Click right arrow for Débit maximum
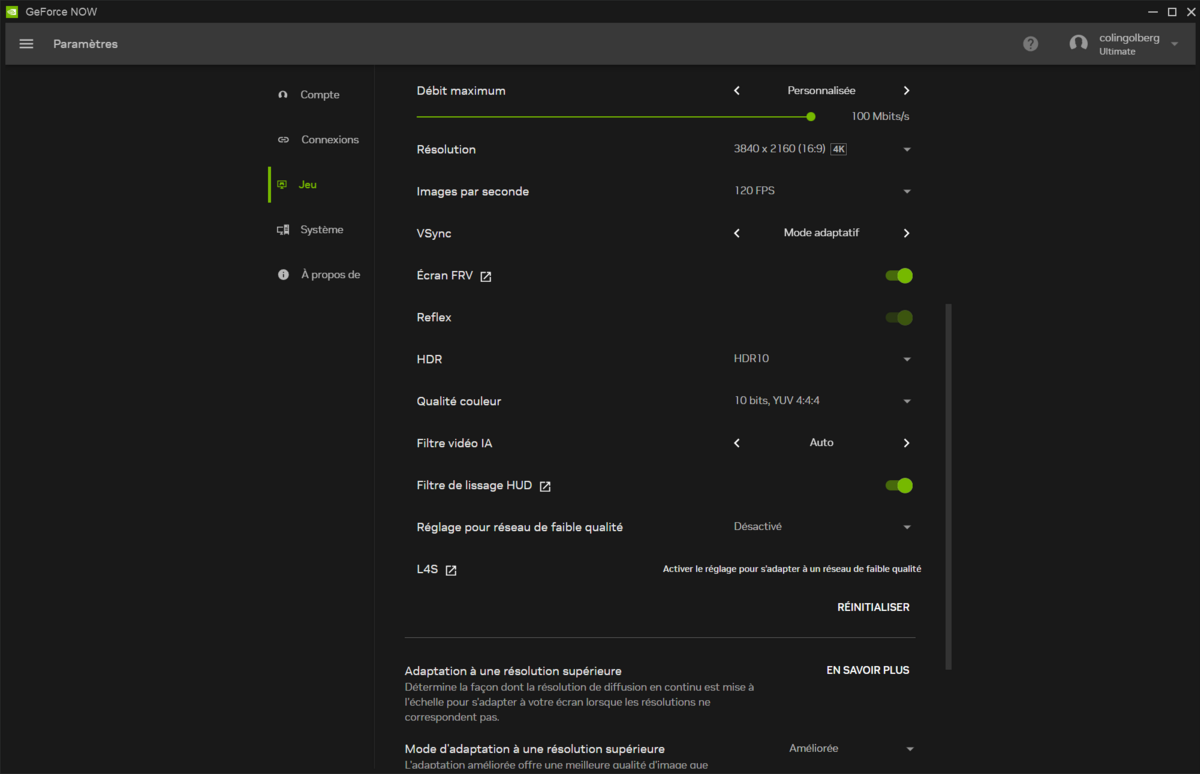The image size is (1200, 774). [x=906, y=91]
